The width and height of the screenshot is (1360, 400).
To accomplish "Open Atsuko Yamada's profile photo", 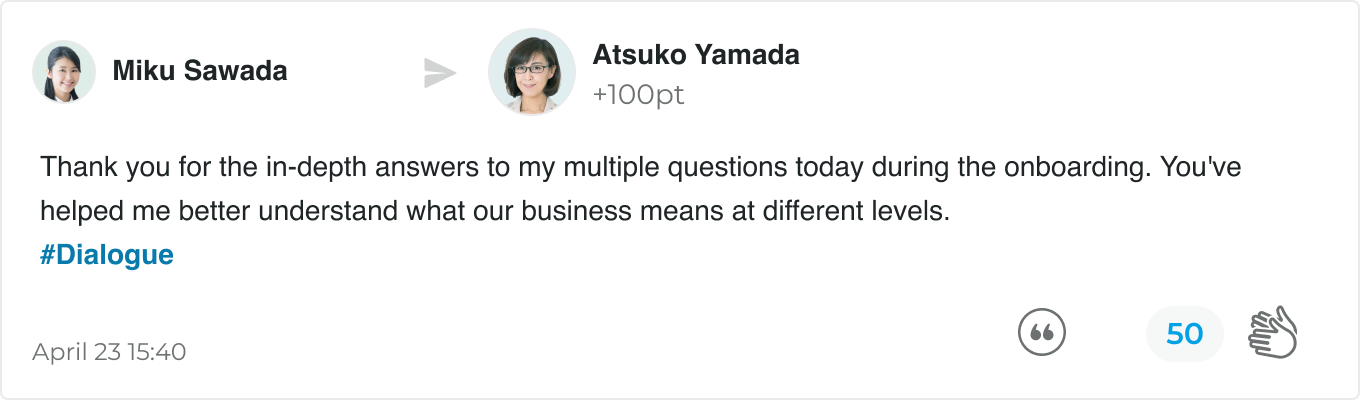I will coord(532,72).
